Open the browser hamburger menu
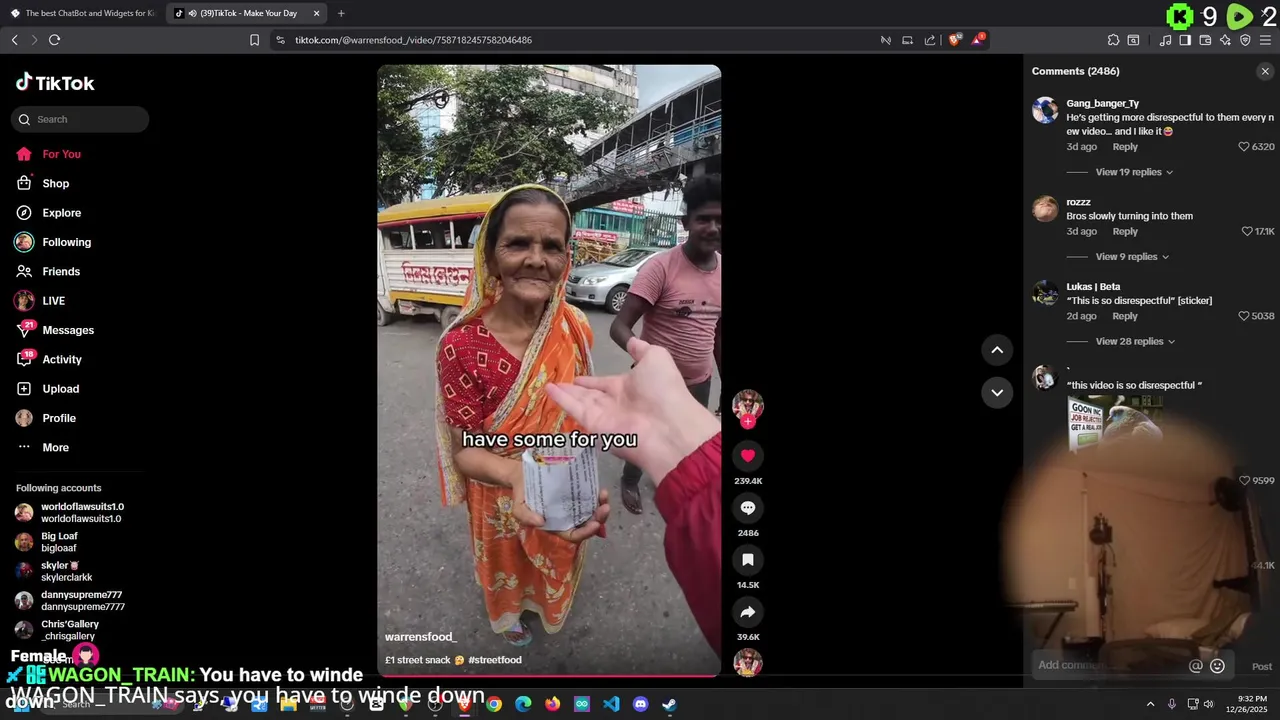 click(x=1265, y=40)
